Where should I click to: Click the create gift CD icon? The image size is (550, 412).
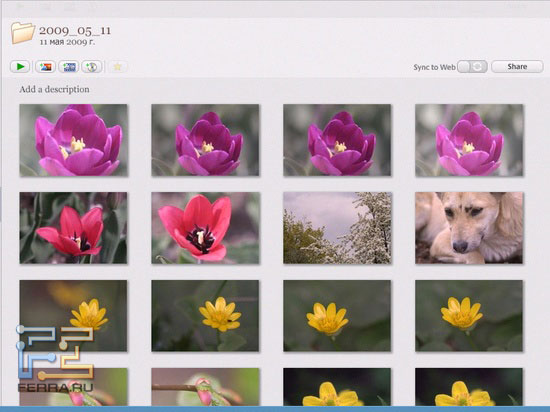pos(92,67)
